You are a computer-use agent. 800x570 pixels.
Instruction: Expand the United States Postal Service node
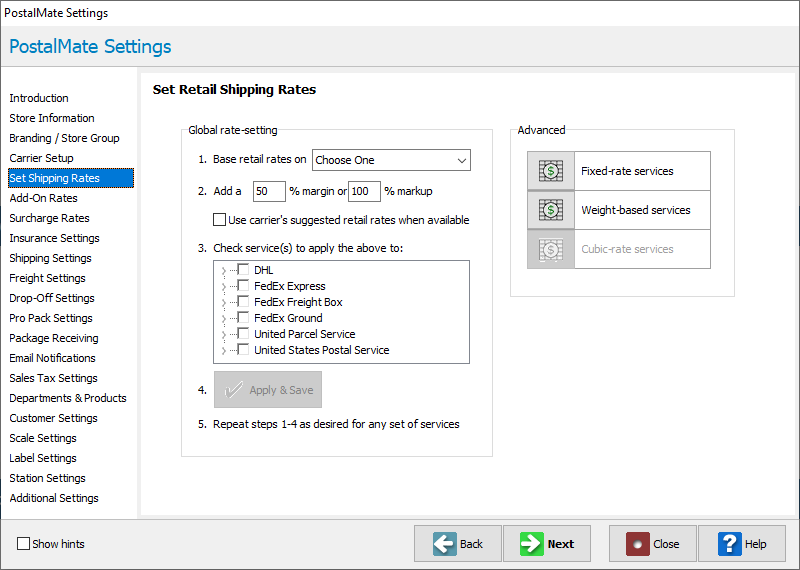(223, 351)
